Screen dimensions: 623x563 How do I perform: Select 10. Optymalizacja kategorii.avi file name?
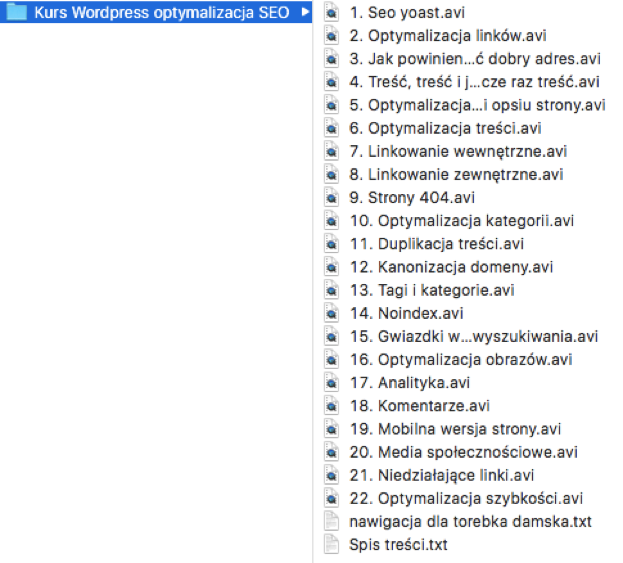click(x=462, y=221)
